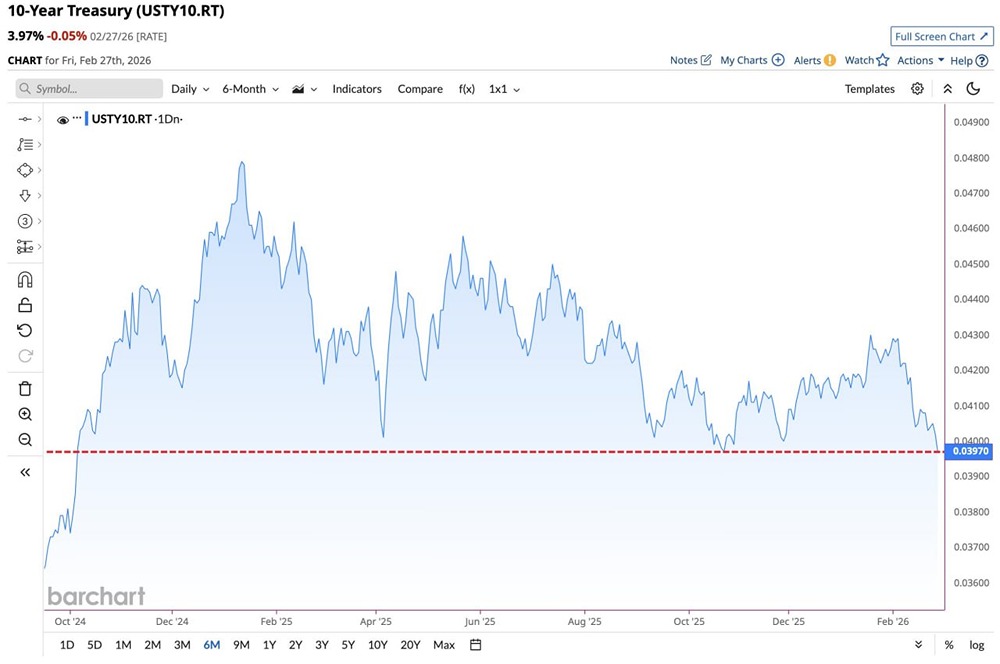This screenshot has height=664, width=1000.
Task: Remove all drawings with the trash icon
Action: pos(25,387)
